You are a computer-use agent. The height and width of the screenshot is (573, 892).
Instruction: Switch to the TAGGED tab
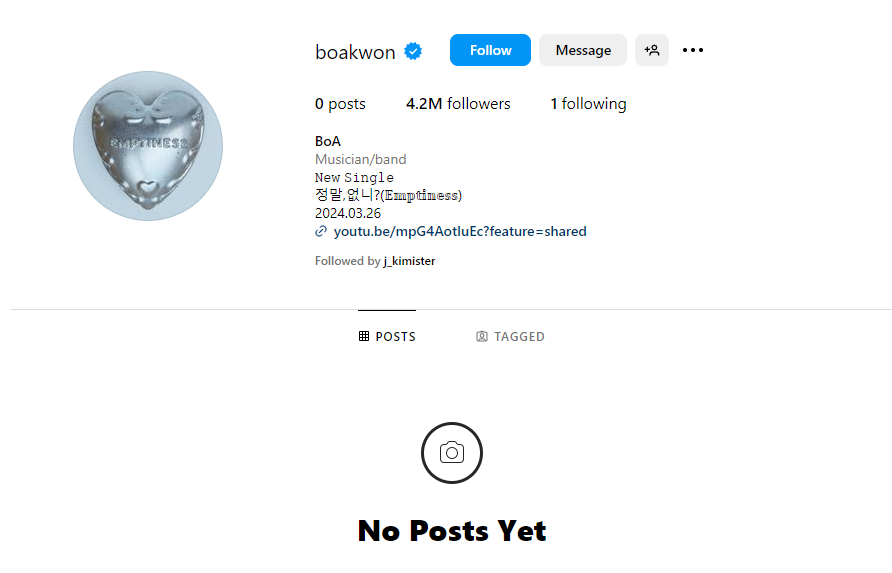[x=510, y=336]
